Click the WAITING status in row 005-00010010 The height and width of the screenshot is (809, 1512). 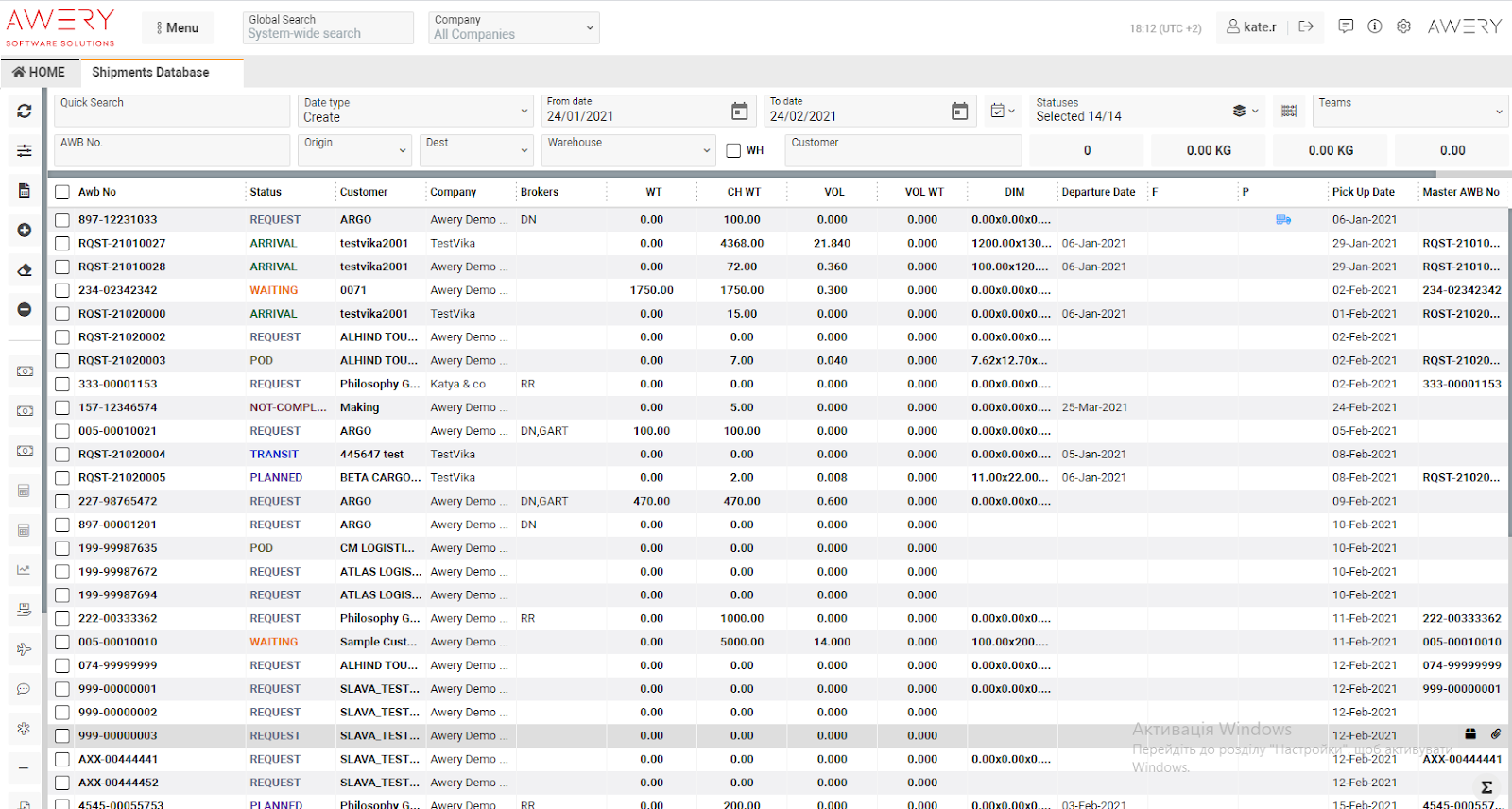point(273,642)
